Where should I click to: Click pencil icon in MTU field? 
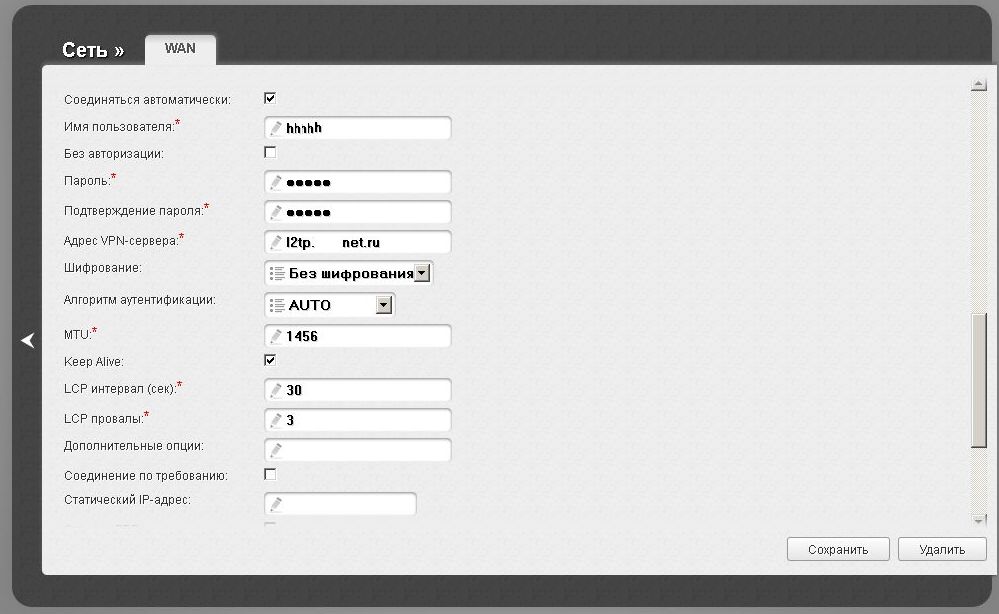[x=276, y=336]
